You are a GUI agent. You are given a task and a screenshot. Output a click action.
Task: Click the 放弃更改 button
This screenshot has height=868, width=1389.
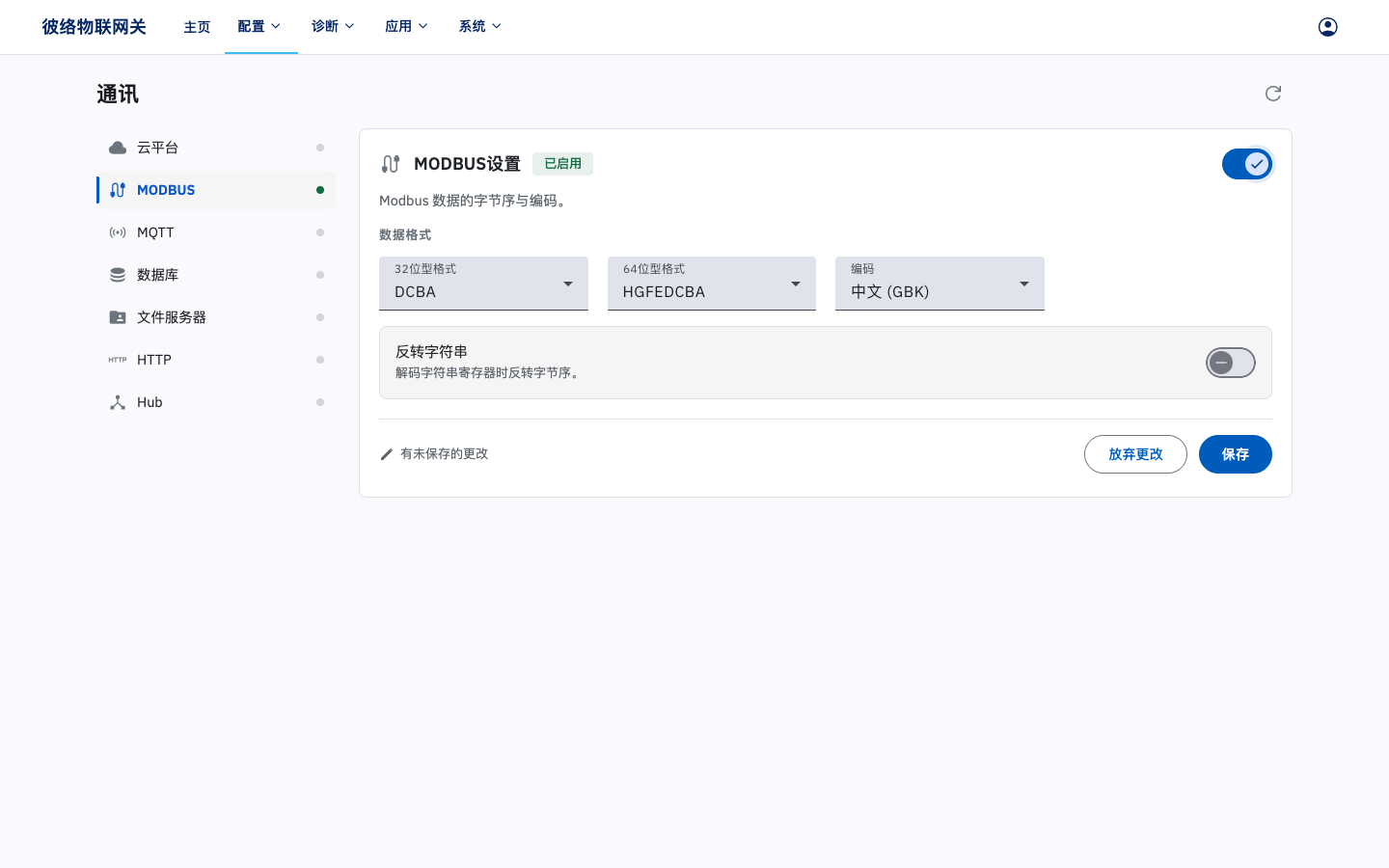pos(1135,454)
